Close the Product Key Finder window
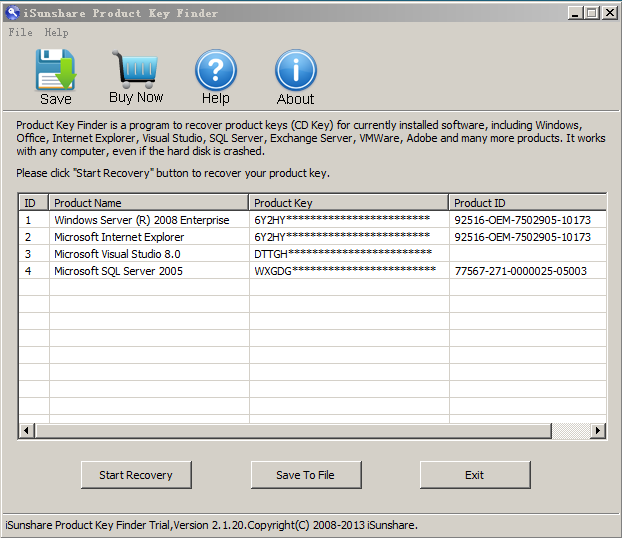622x538 pixels. pos(610,13)
